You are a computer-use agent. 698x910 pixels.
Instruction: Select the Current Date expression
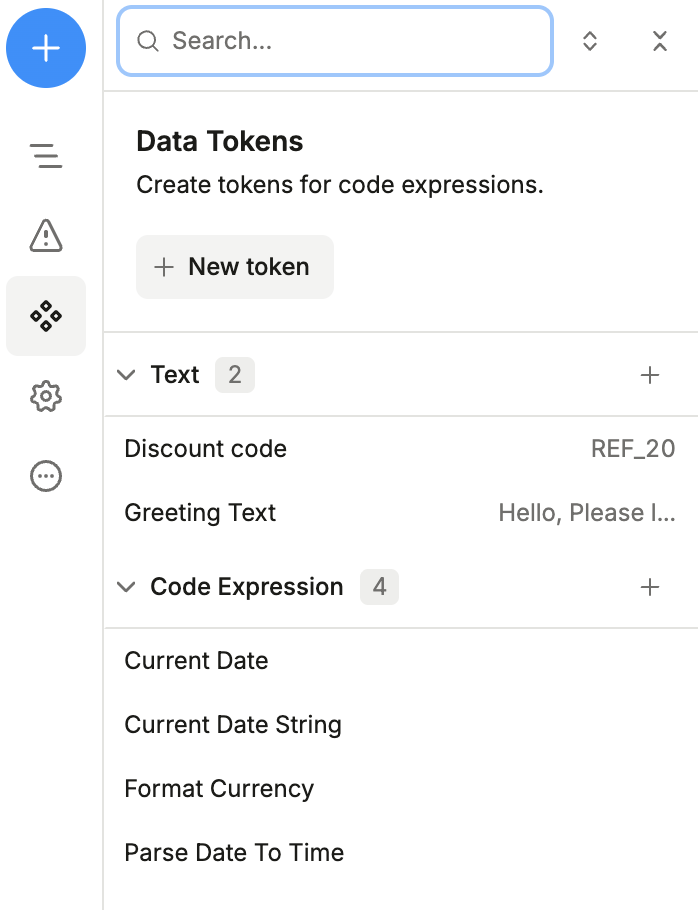pyautogui.click(x=196, y=661)
